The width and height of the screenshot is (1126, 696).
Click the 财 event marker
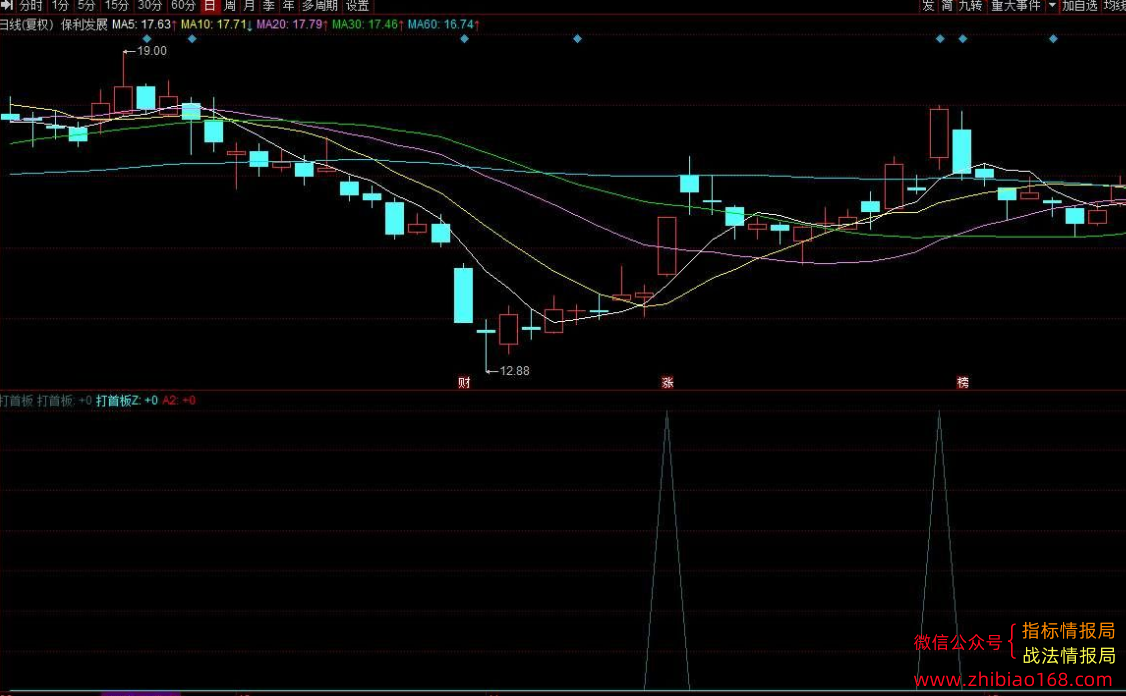click(x=464, y=382)
